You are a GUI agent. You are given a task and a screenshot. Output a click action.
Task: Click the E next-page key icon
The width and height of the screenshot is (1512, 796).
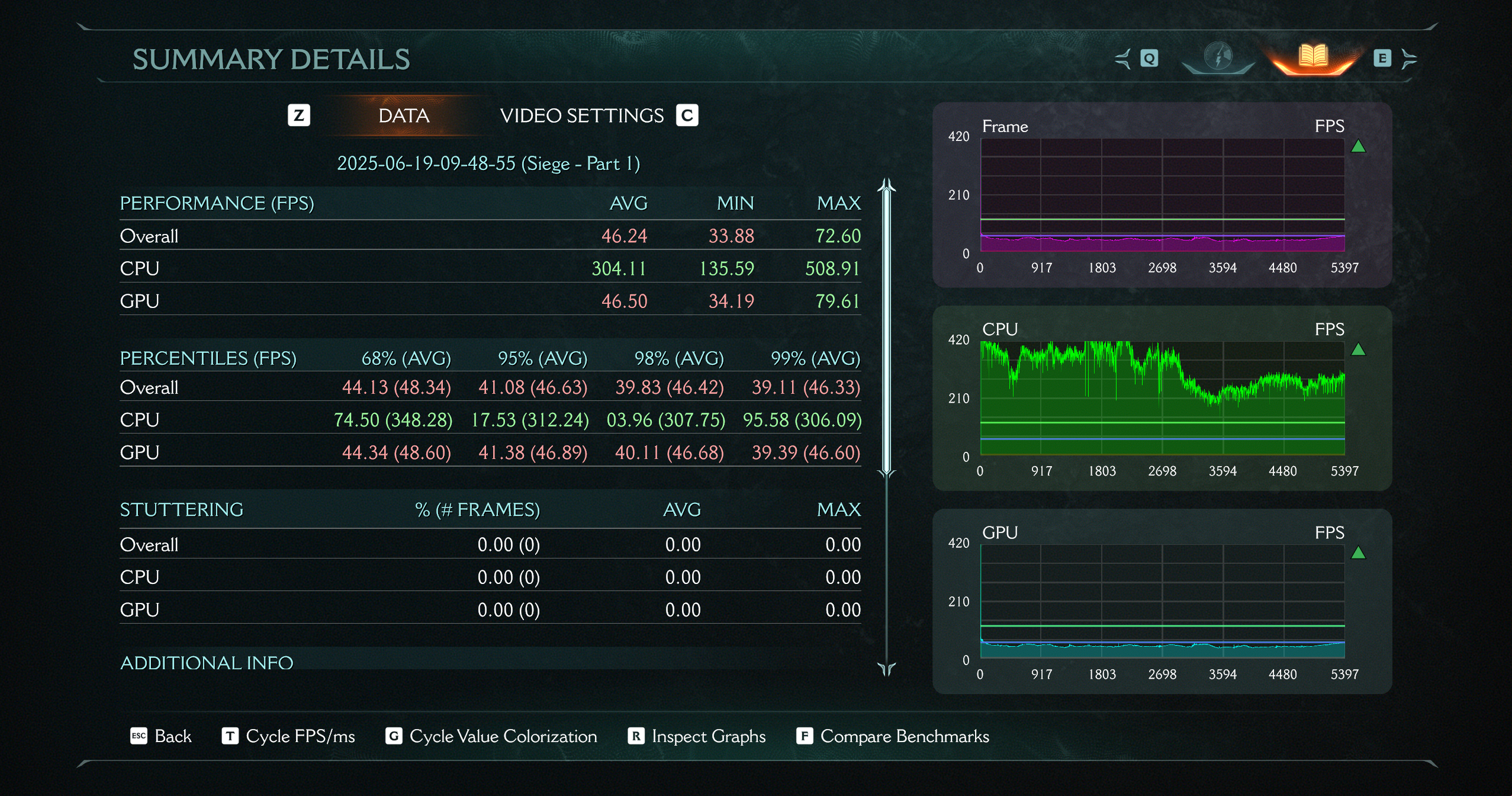1382,59
